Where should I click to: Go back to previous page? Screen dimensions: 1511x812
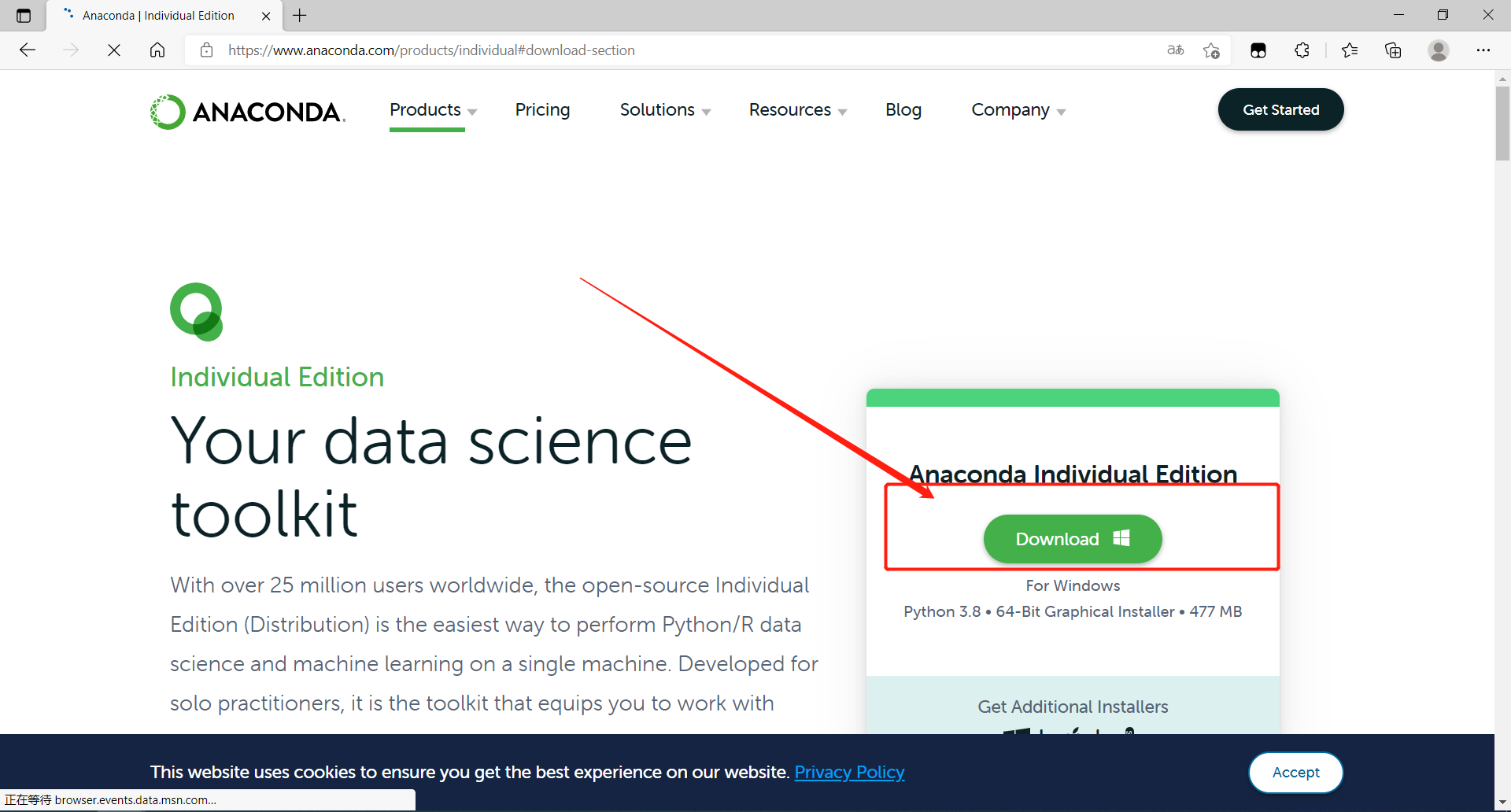[x=28, y=50]
